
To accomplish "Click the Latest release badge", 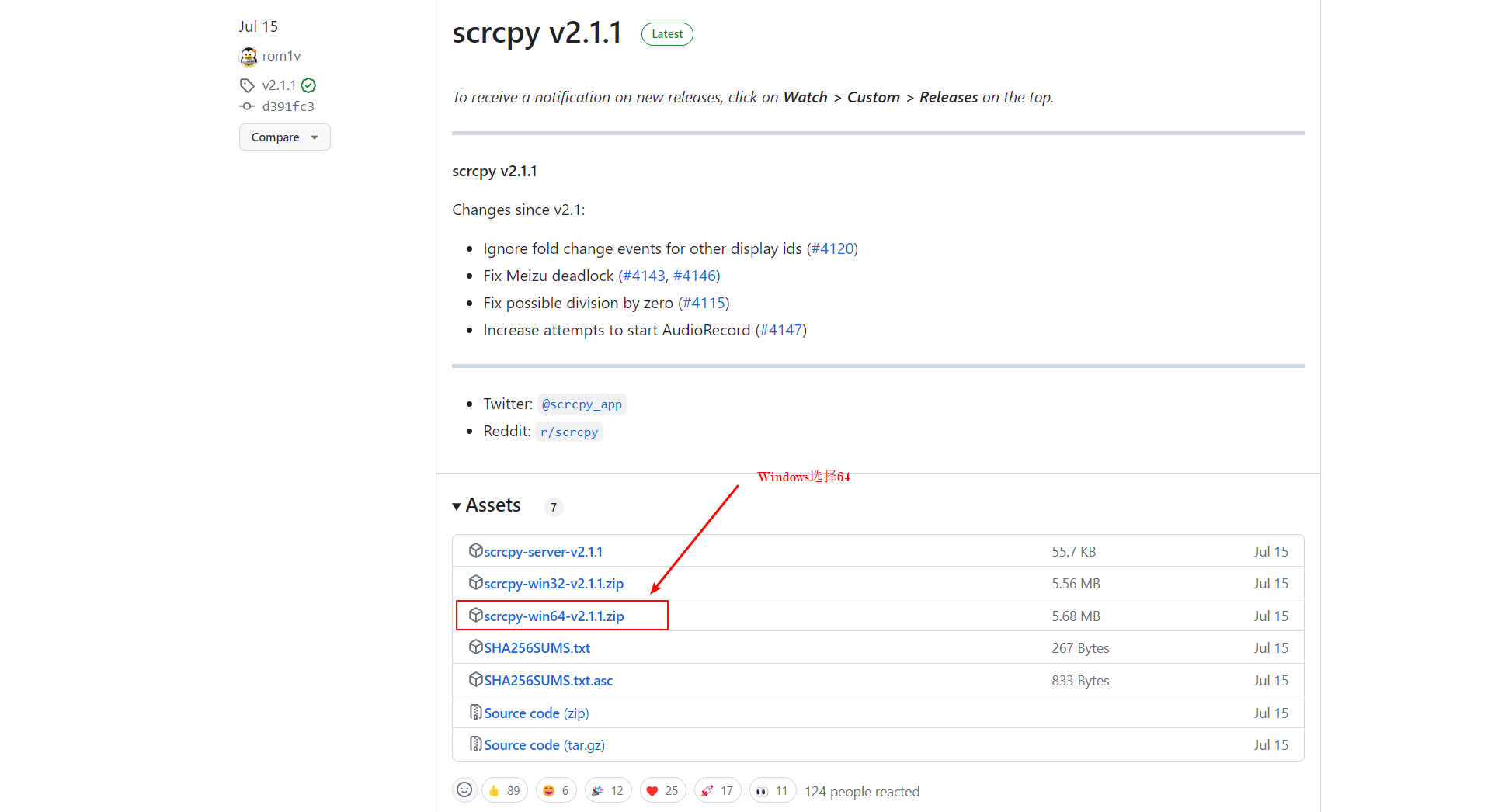I will (667, 34).
